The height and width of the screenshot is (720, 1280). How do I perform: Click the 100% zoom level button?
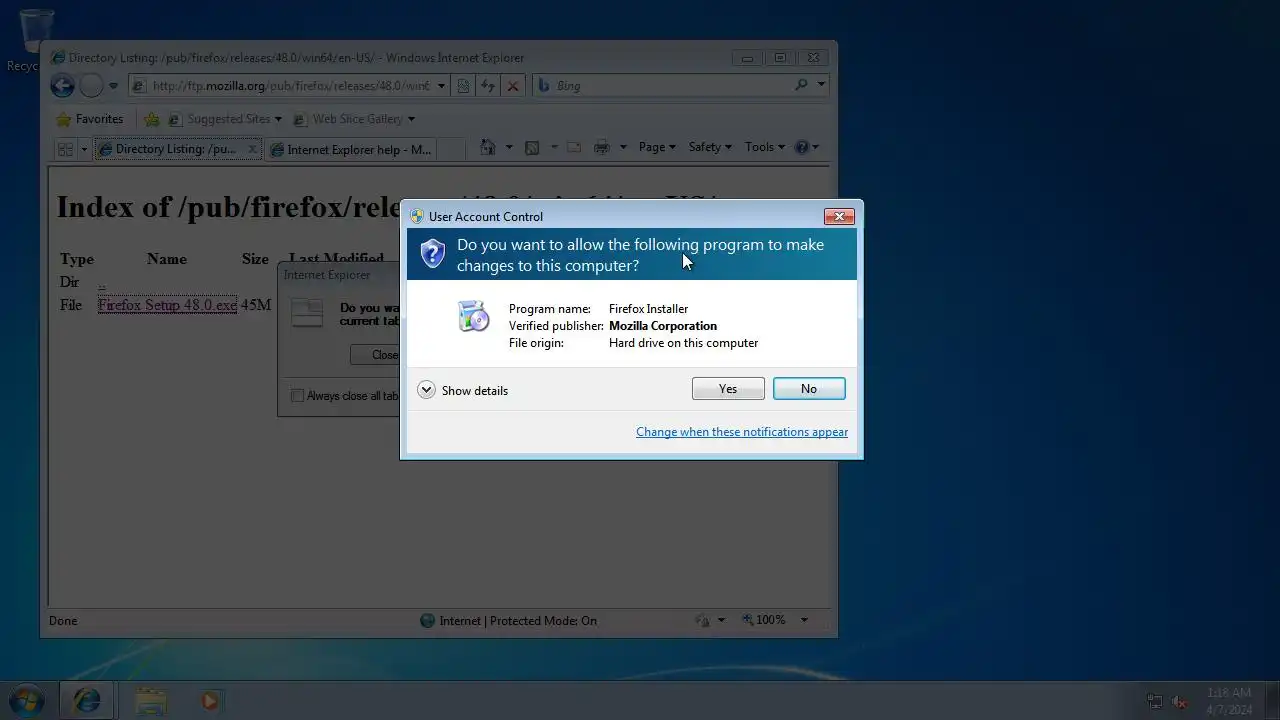[x=763, y=620]
